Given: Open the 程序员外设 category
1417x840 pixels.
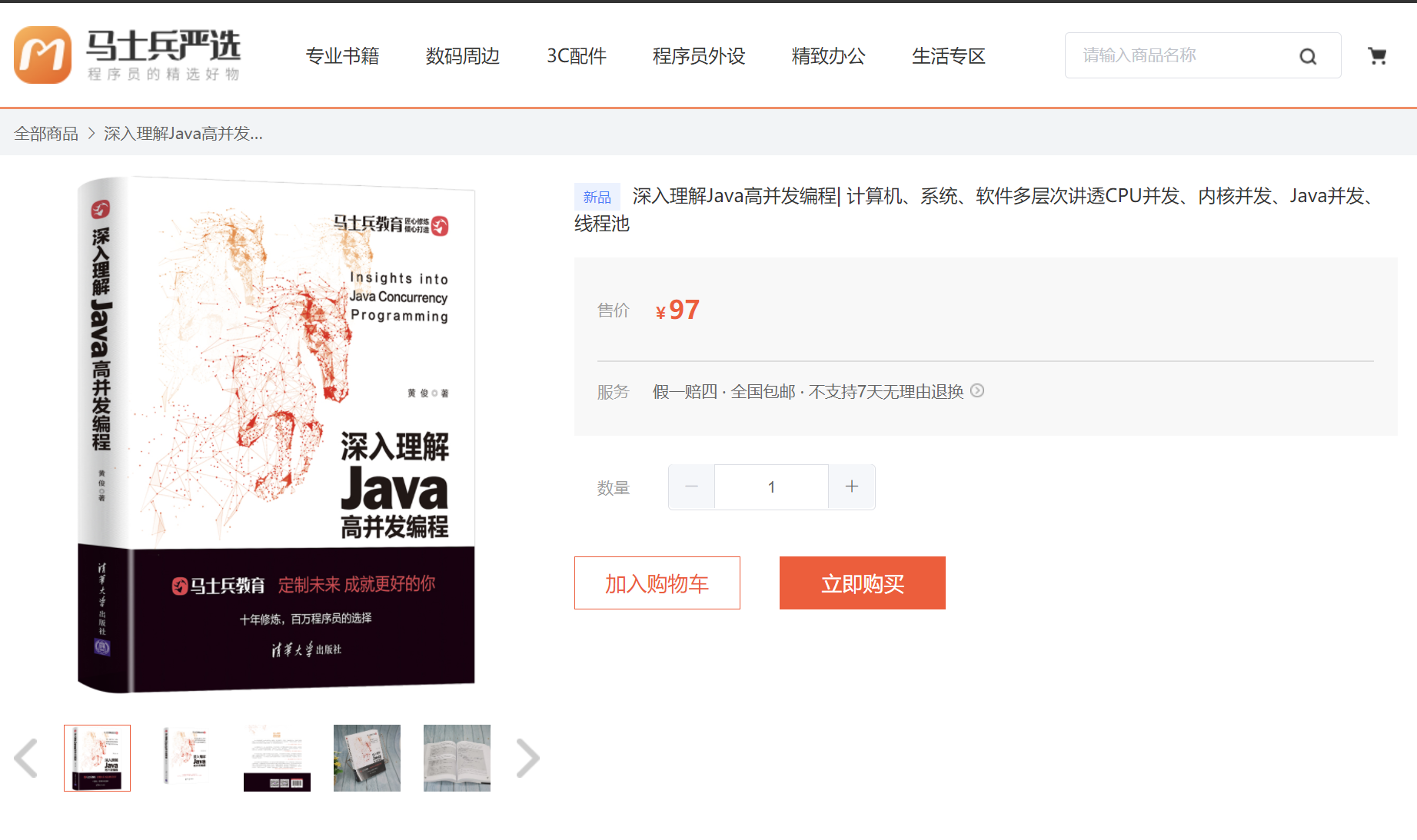Looking at the screenshot, I should pyautogui.click(x=699, y=56).
